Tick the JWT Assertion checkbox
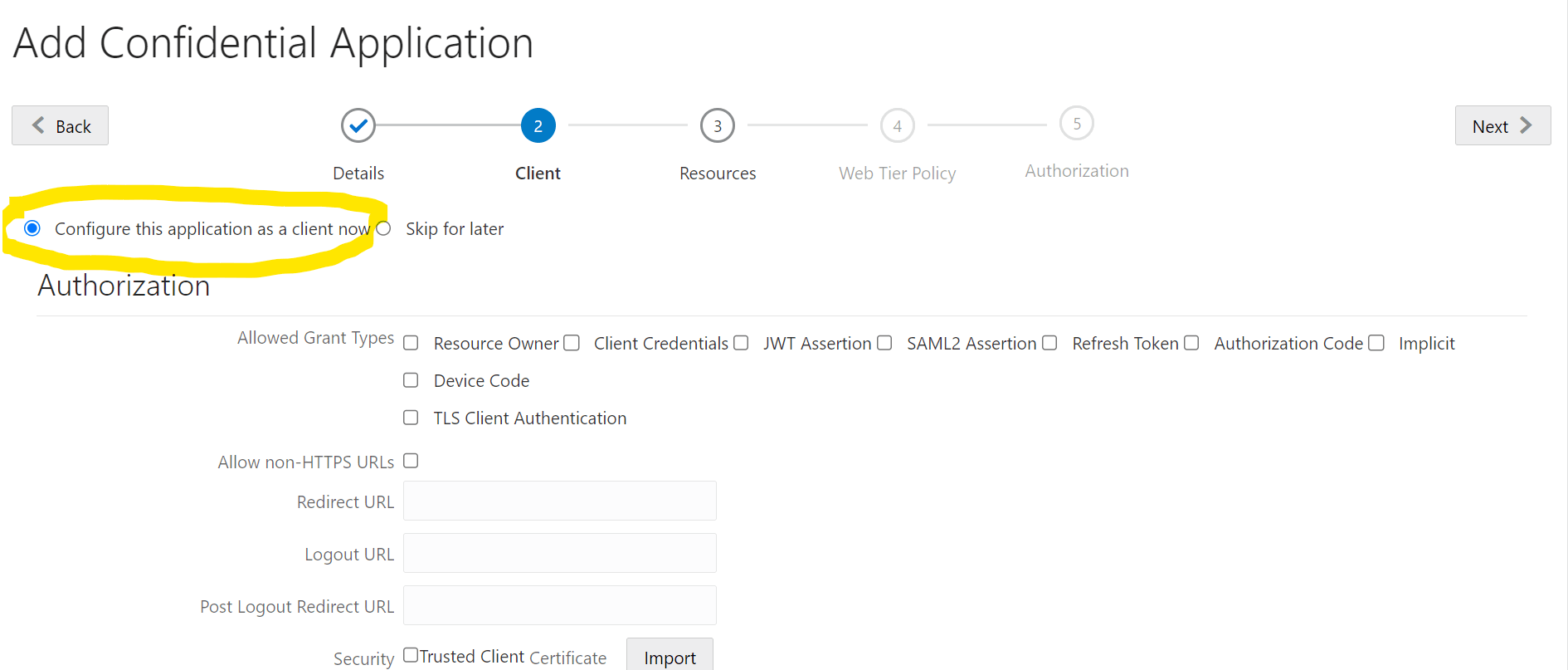 [741, 343]
